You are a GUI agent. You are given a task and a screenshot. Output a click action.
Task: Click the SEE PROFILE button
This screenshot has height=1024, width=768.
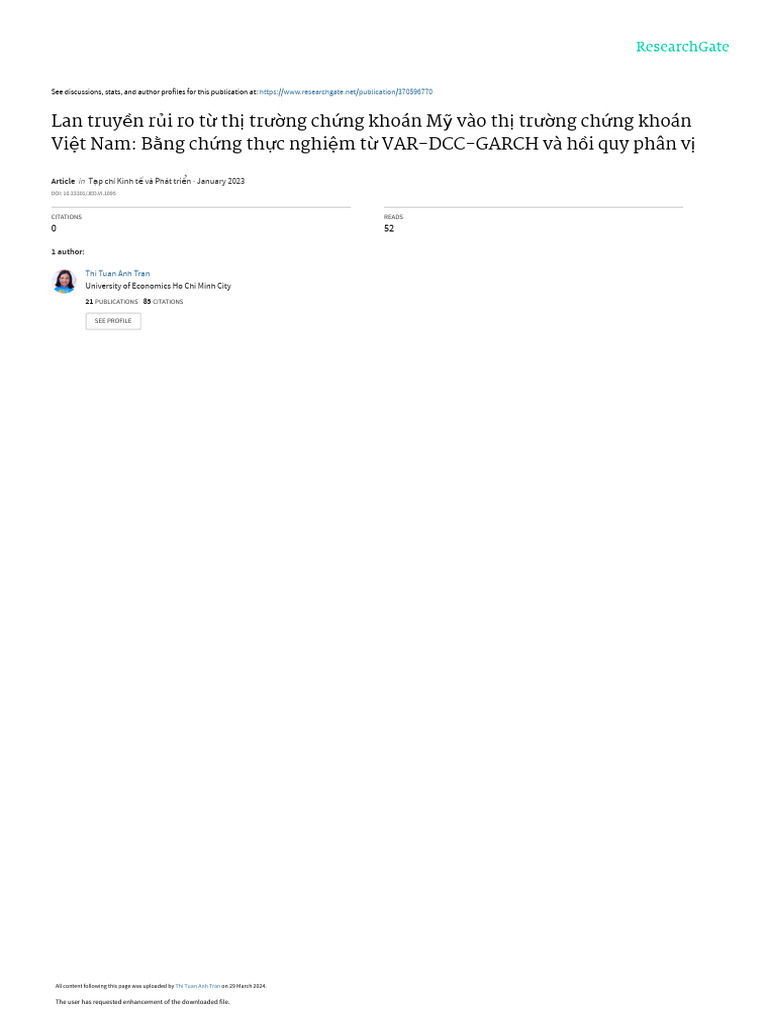coord(113,321)
